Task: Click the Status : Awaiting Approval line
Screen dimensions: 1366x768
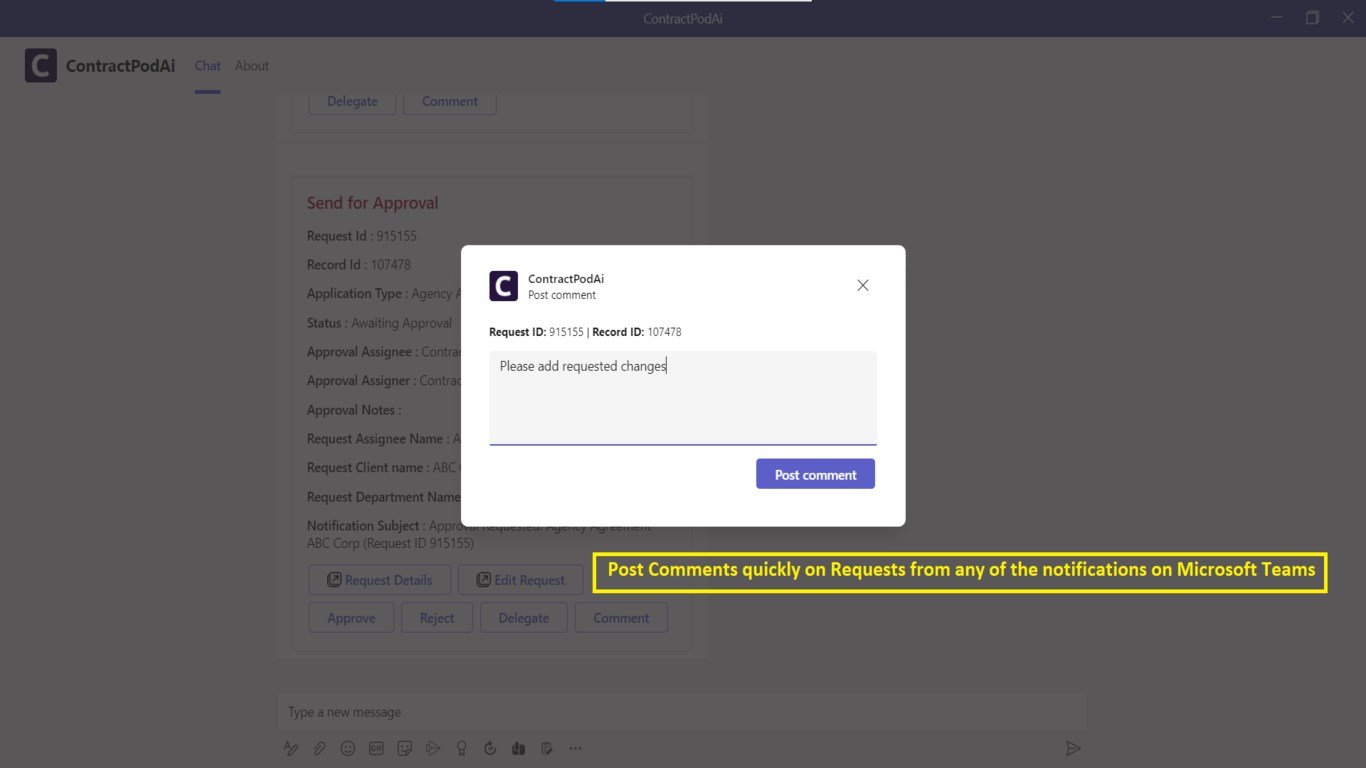Action: [x=379, y=323]
